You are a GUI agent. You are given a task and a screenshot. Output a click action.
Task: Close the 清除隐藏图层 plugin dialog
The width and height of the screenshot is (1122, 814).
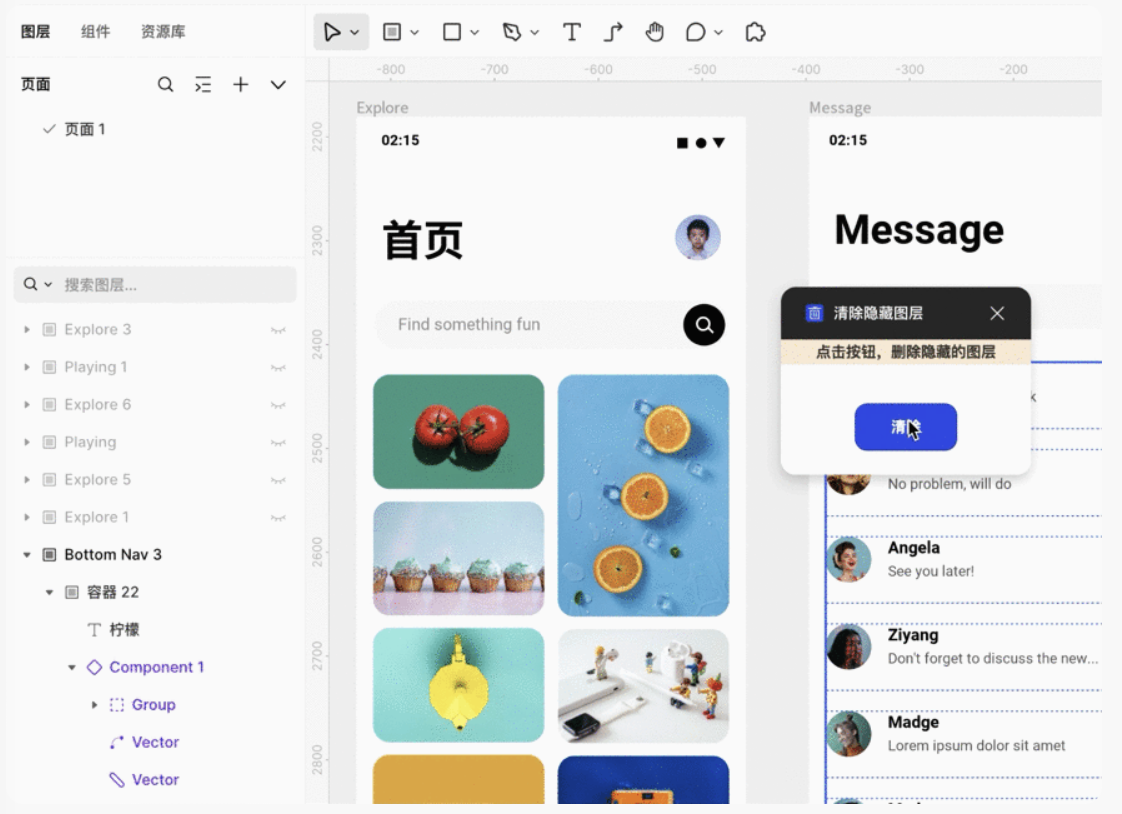tap(997, 313)
